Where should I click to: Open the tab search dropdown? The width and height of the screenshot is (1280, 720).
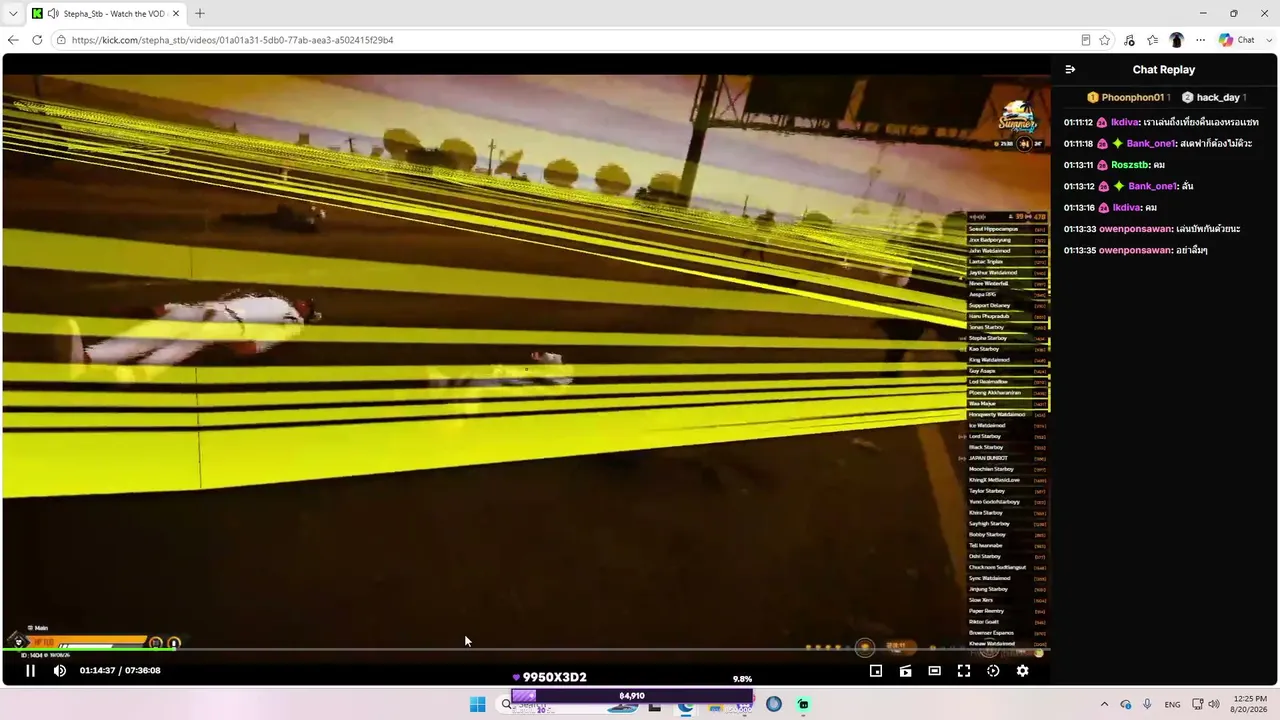click(x=13, y=14)
